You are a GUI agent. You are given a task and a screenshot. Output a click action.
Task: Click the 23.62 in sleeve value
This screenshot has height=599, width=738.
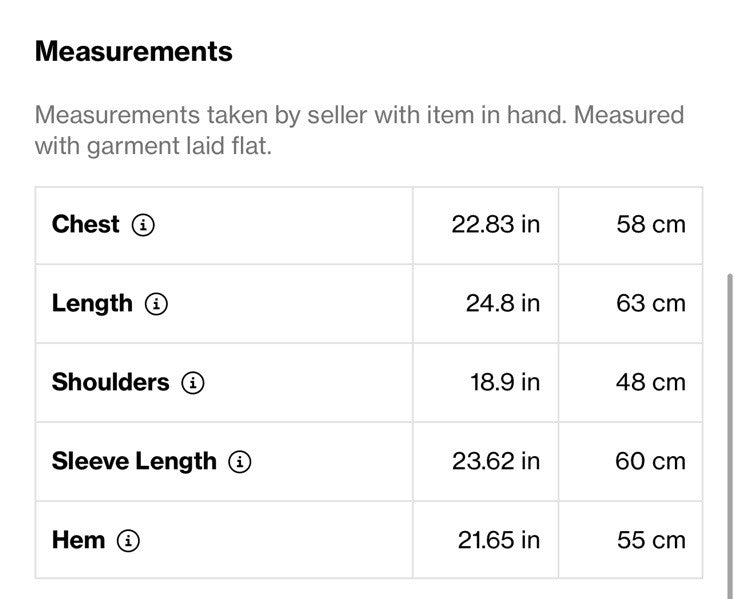click(x=496, y=461)
